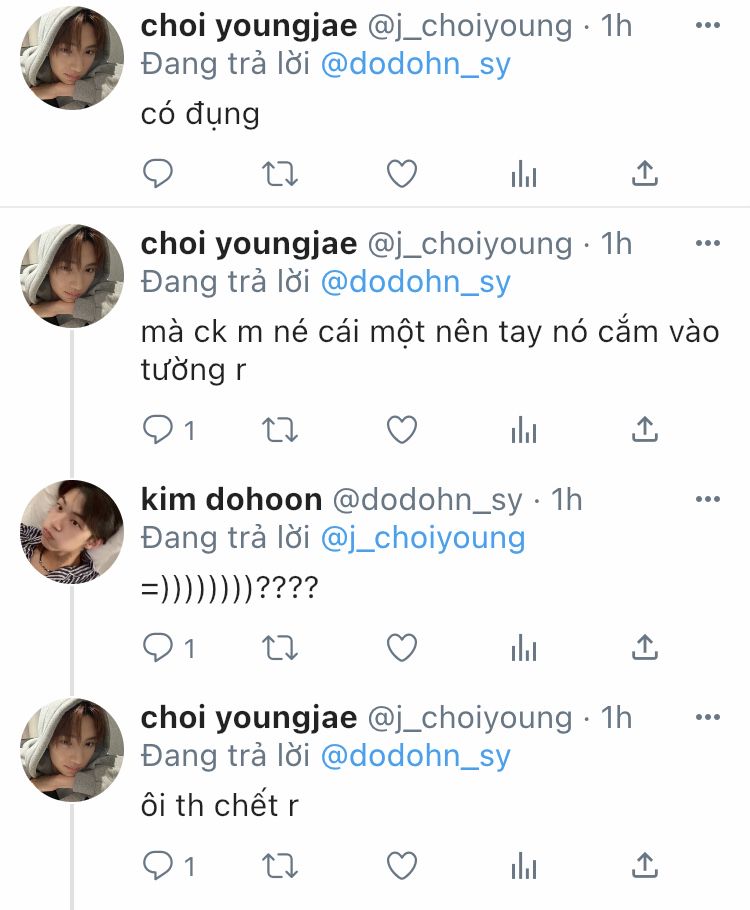
Task: Open kim dohoon's profile picture
Action: pos(72,532)
